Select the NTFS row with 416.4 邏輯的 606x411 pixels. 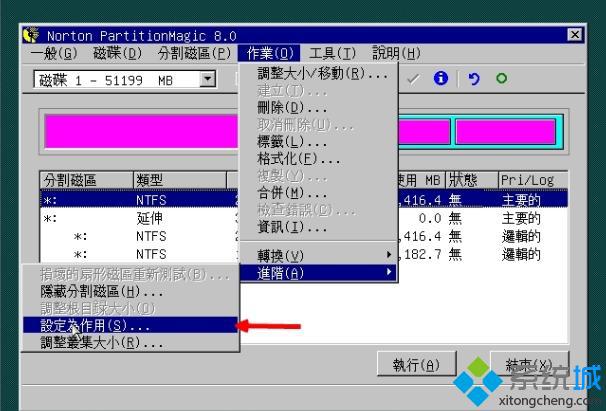click(x=304, y=236)
